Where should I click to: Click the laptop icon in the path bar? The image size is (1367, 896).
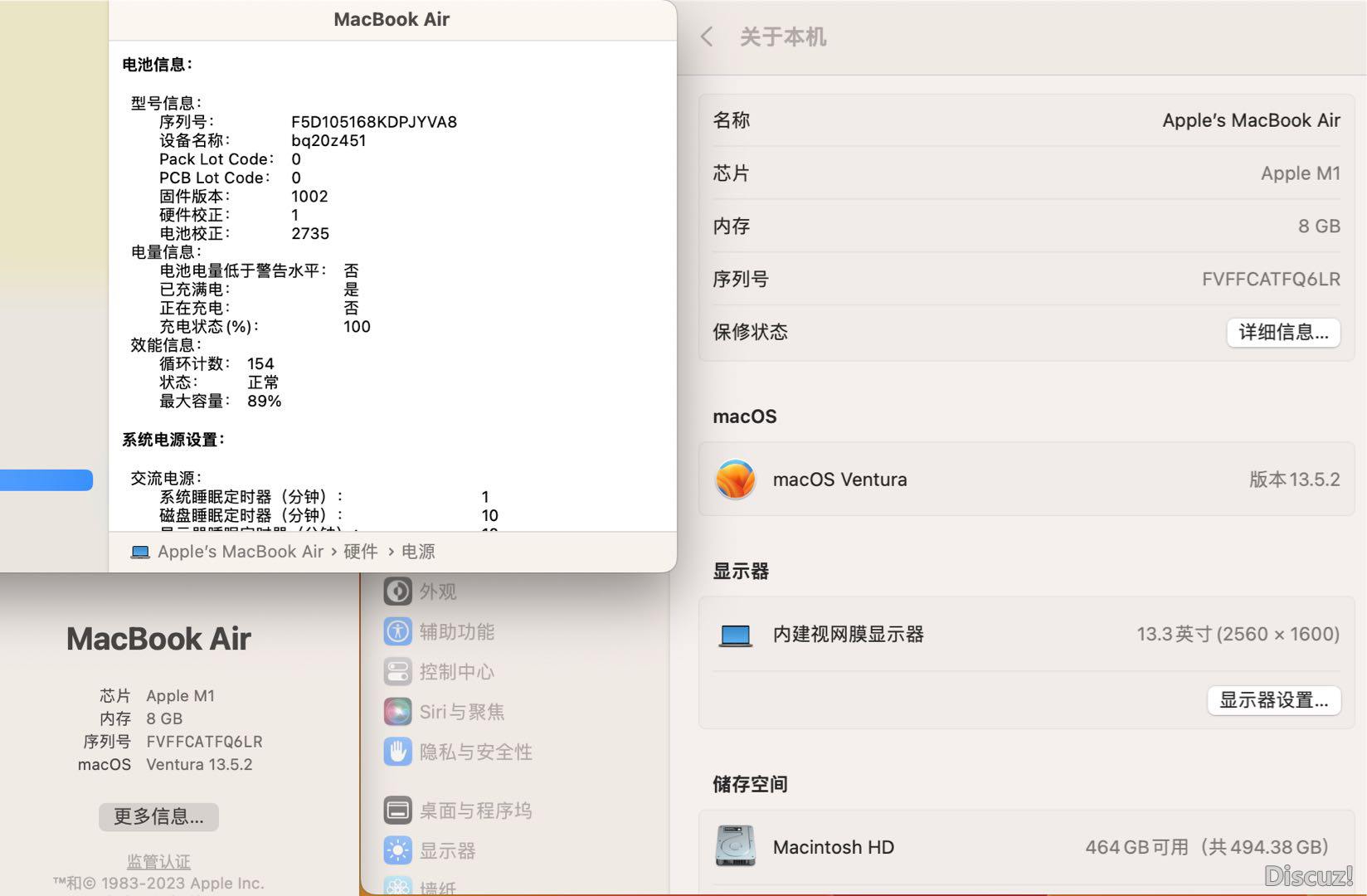pyautogui.click(x=140, y=553)
